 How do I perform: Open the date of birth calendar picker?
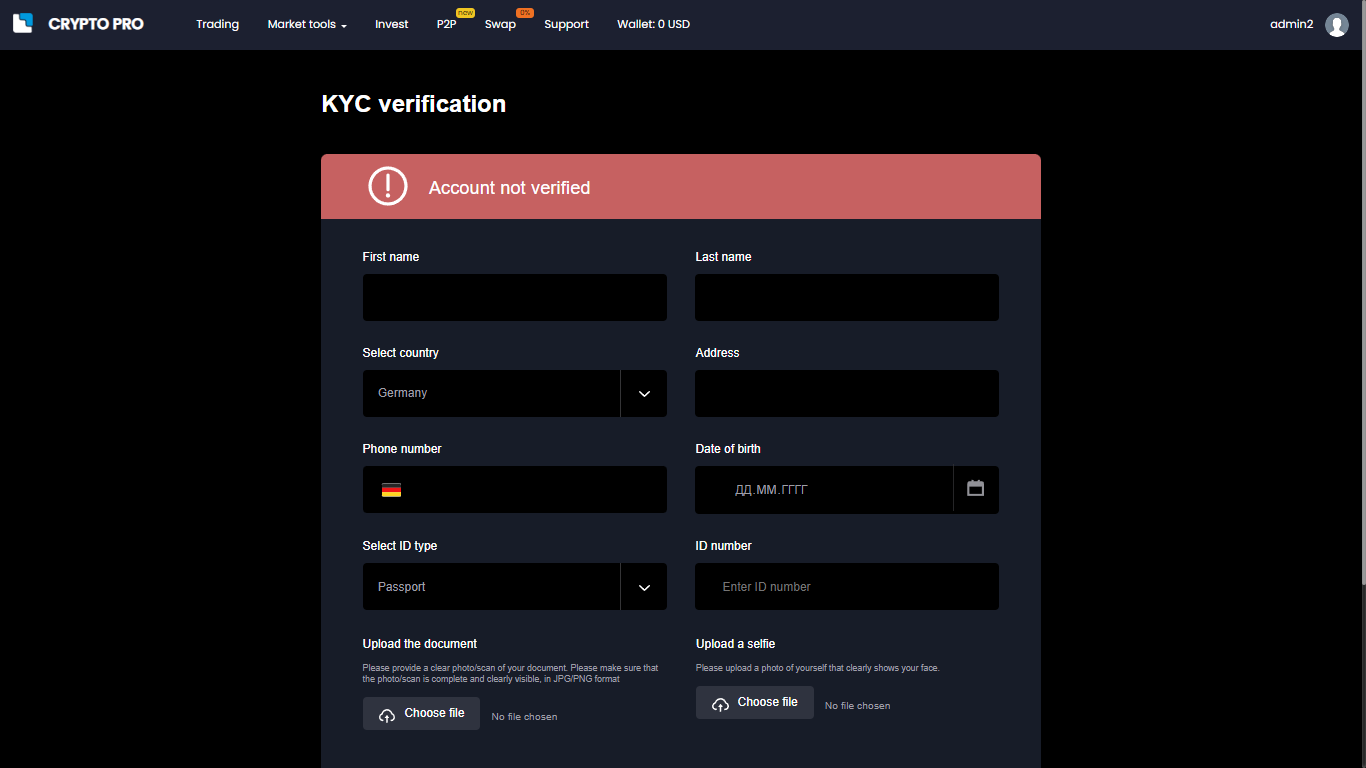click(x=975, y=489)
